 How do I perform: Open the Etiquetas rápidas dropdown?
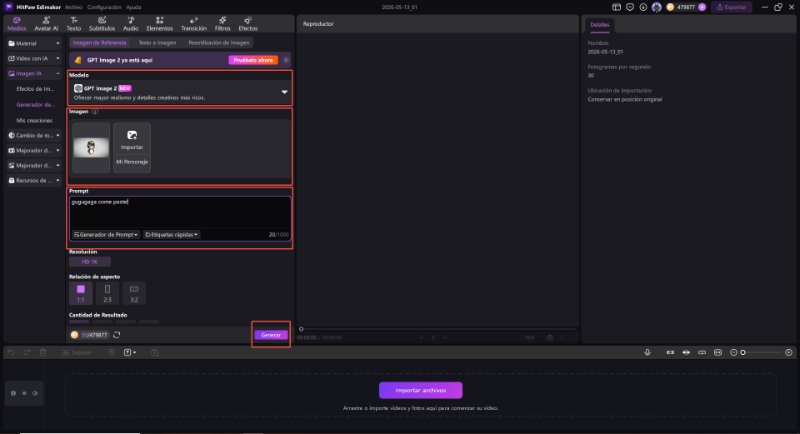point(171,235)
